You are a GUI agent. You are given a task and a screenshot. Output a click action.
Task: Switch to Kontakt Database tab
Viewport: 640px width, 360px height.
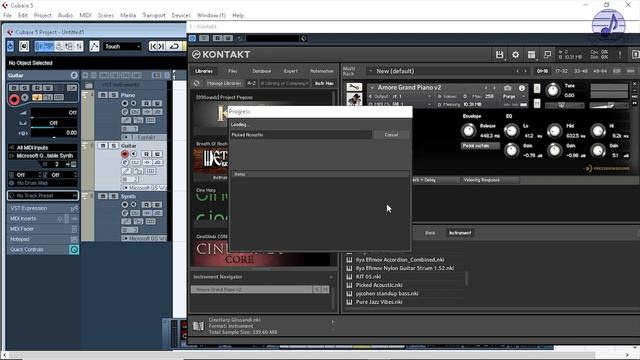[262, 71]
